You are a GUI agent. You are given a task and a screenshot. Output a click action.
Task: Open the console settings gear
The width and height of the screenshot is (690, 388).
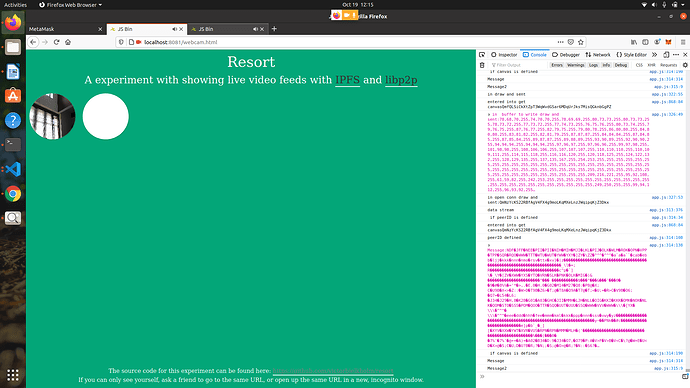point(685,65)
